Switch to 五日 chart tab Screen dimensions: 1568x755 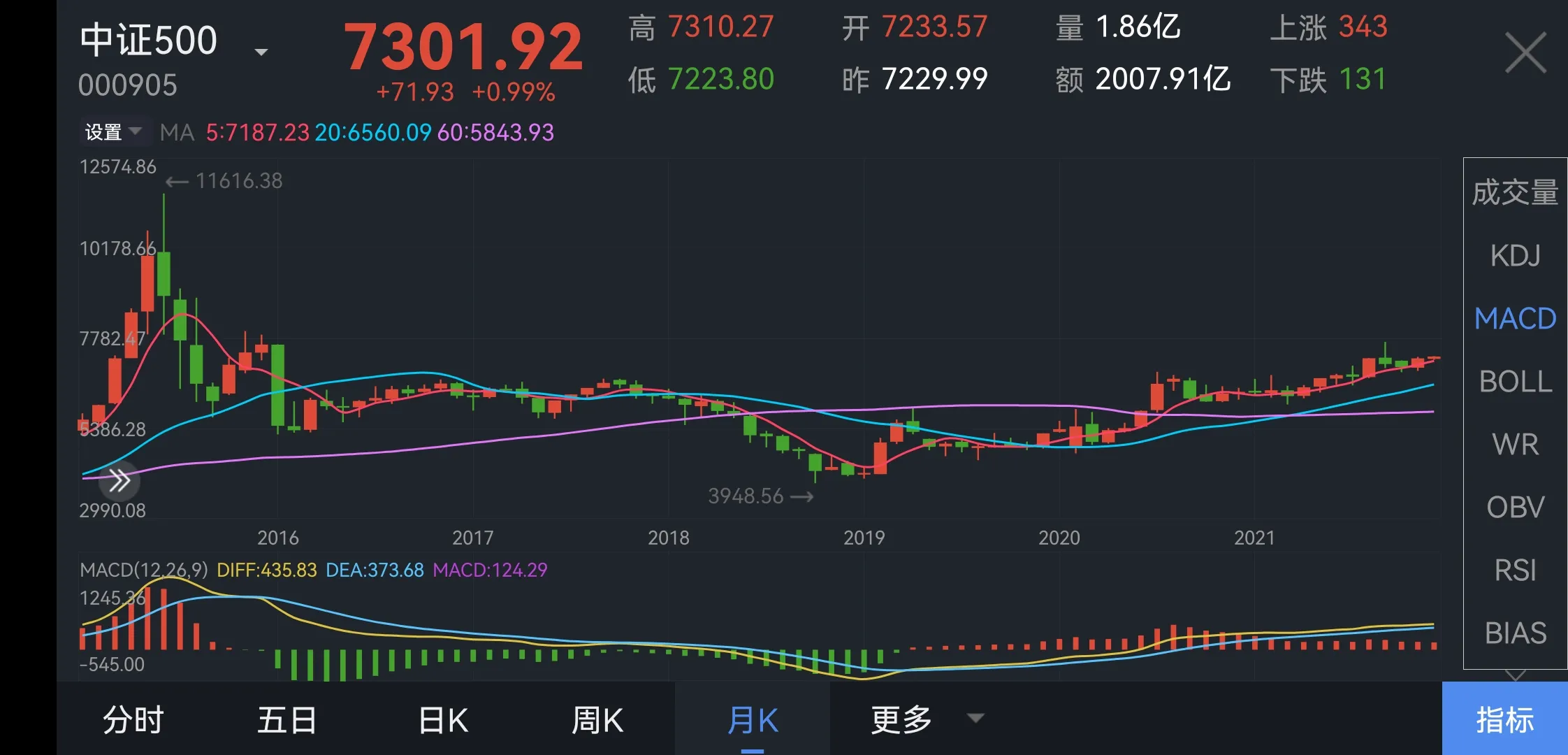pyautogui.click(x=286, y=719)
